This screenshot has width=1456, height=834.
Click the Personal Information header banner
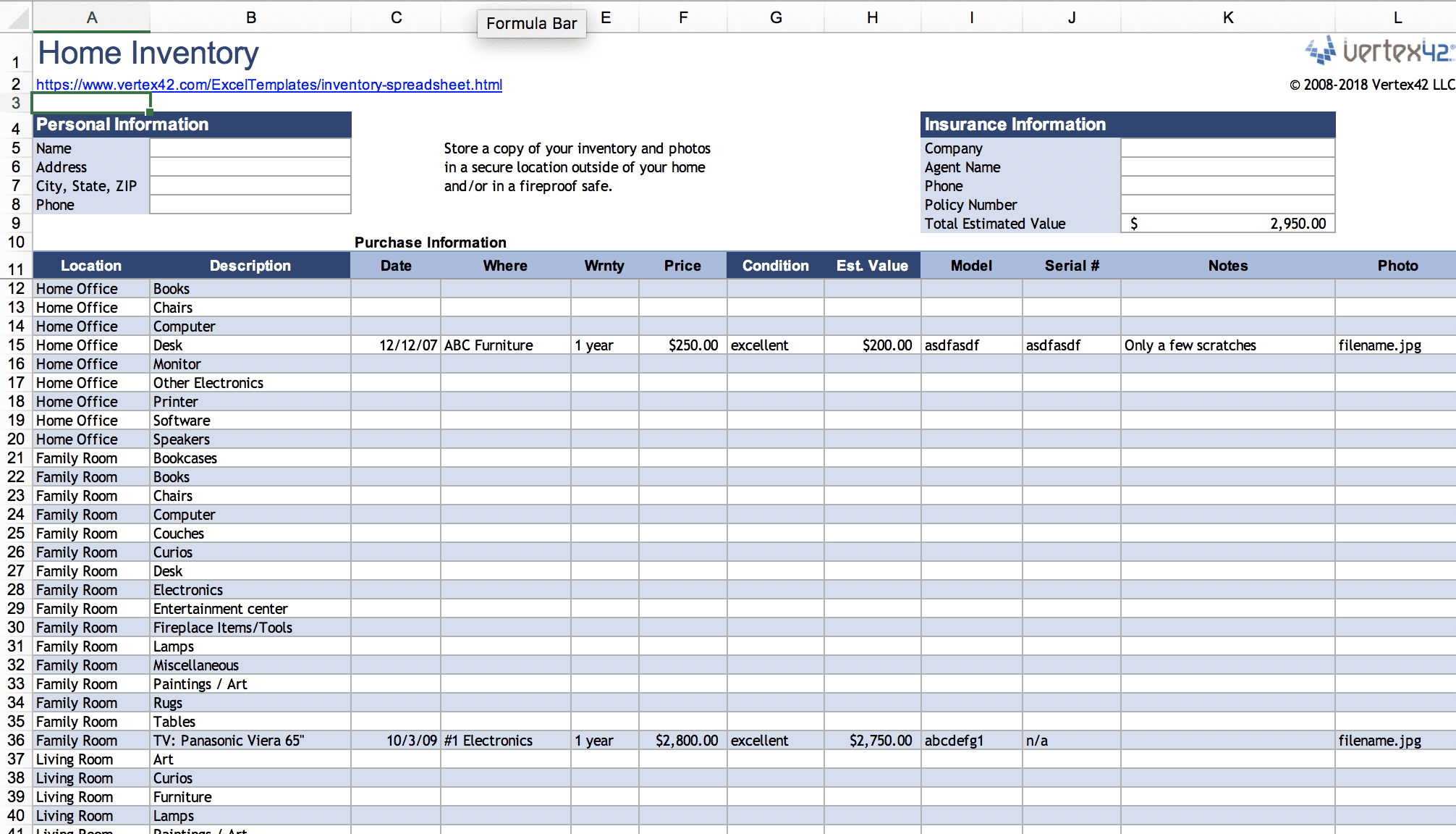point(192,125)
